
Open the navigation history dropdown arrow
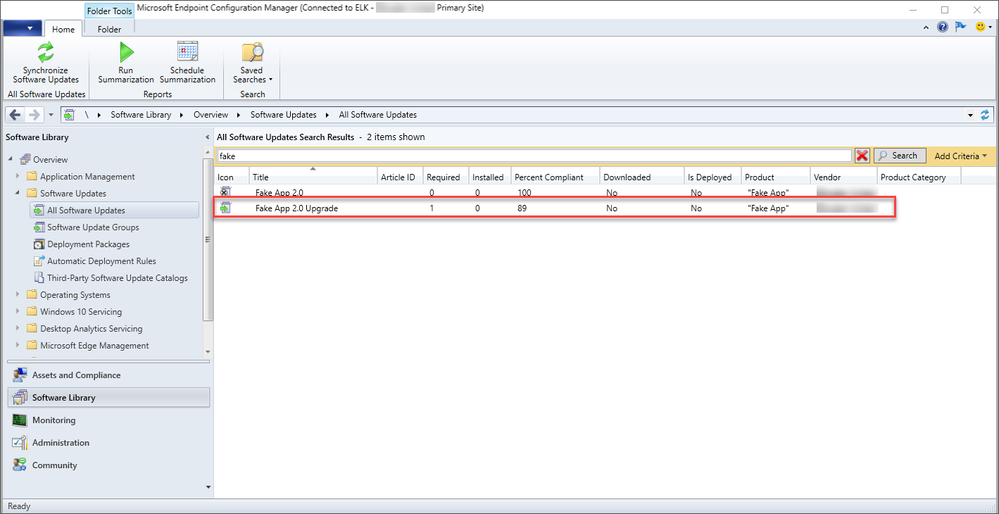[52, 116]
